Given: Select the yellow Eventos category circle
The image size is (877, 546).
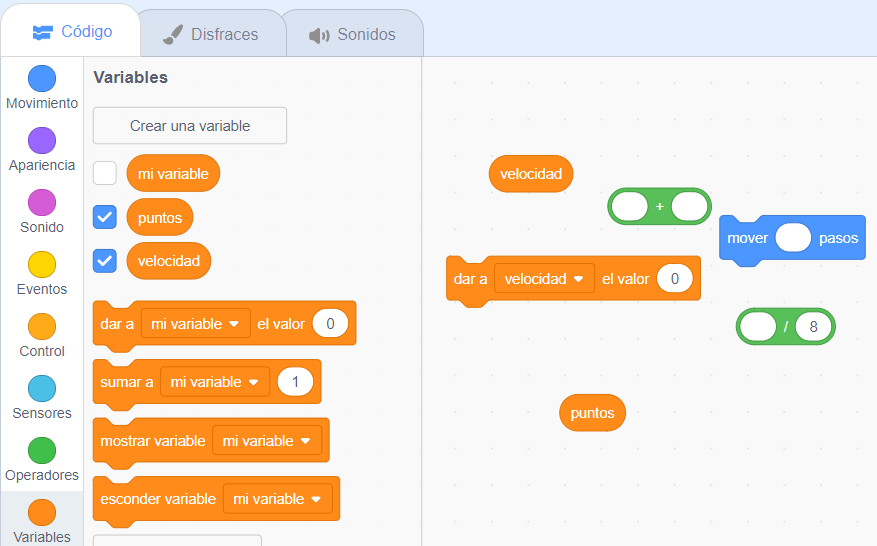Looking at the screenshot, I should [42, 265].
